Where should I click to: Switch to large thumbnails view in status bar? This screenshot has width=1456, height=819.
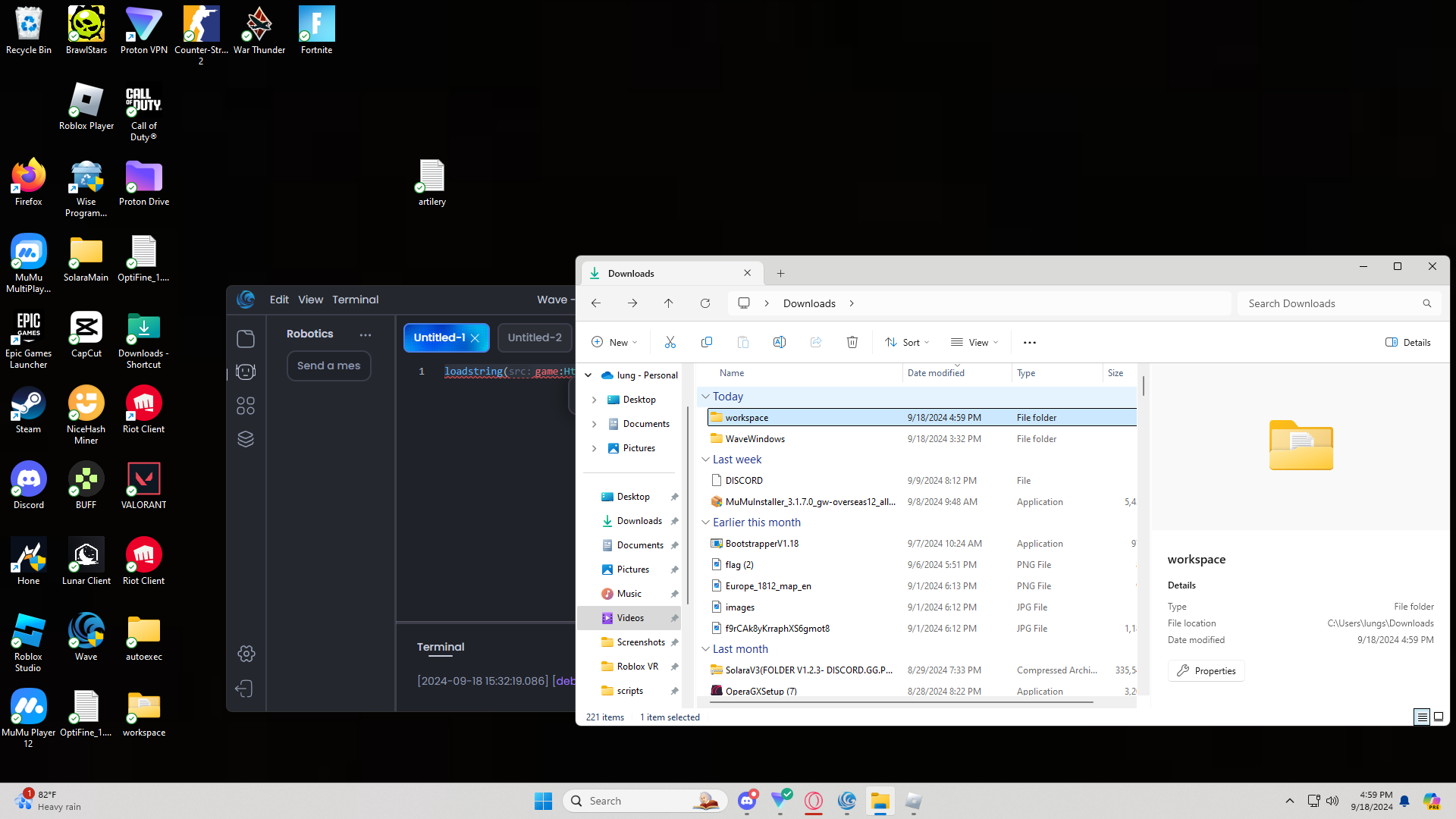[x=1439, y=717]
